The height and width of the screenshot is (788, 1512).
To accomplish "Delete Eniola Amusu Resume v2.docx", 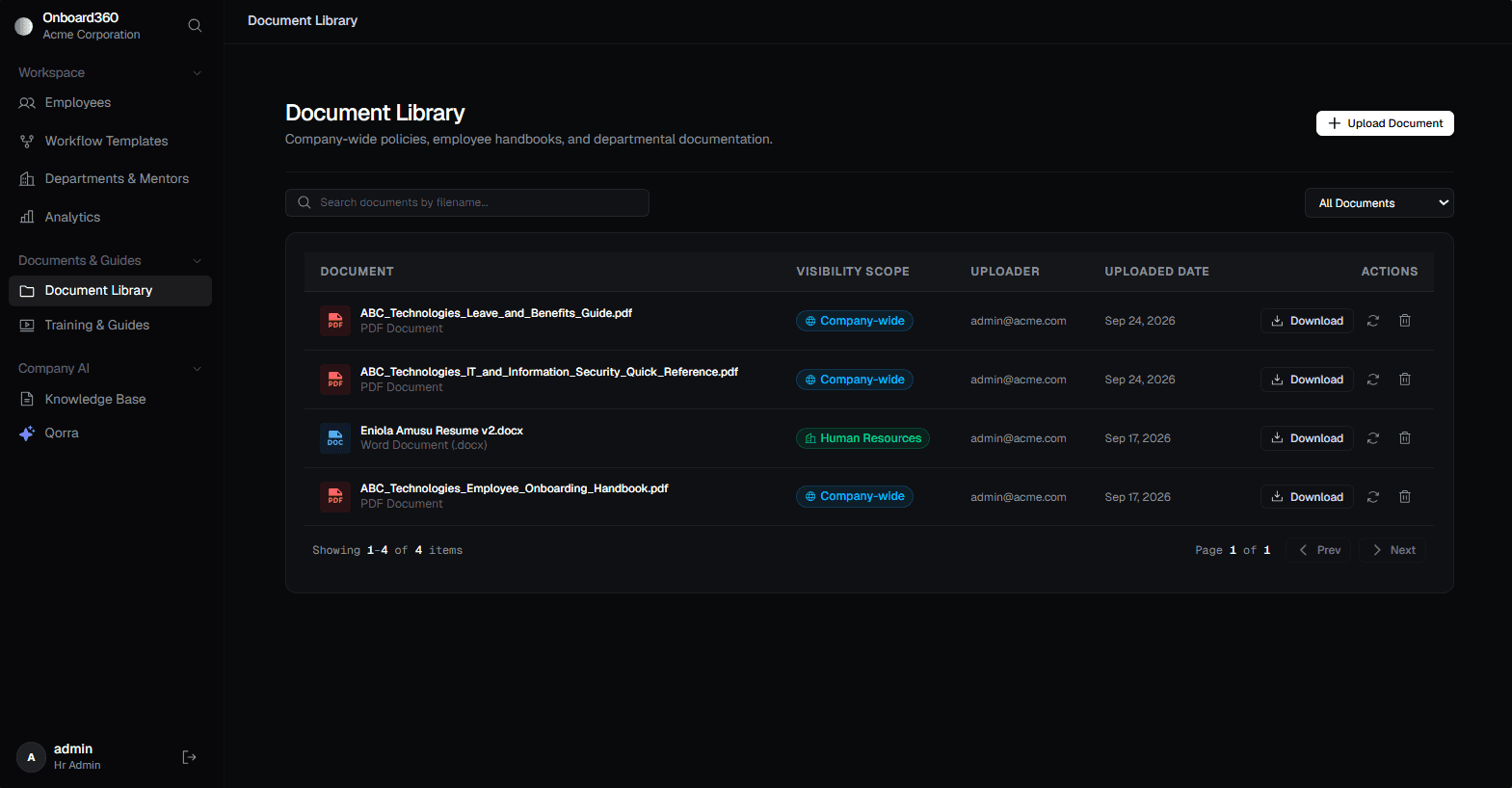I will pyautogui.click(x=1405, y=438).
